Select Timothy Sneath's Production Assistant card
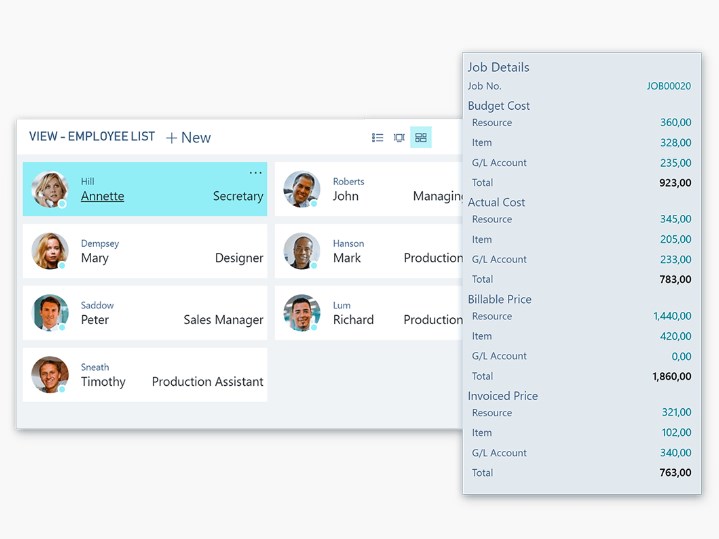Viewport: 719px width, 539px height. pos(145,375)
